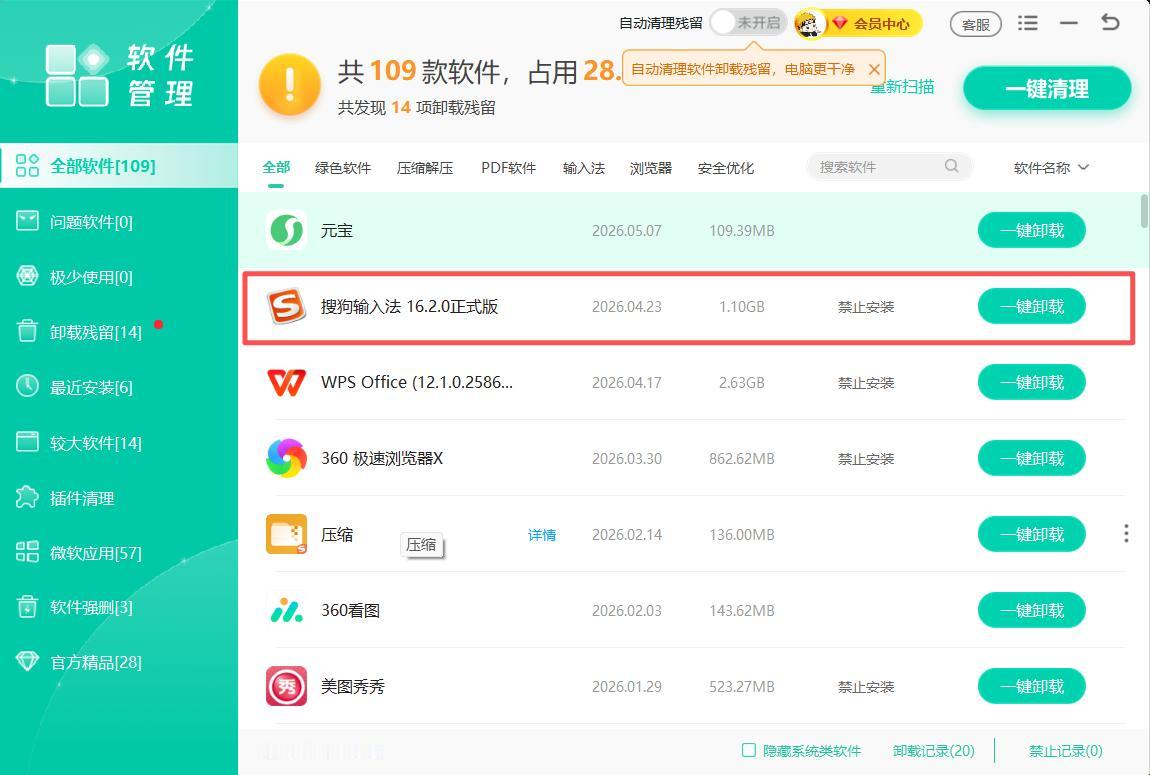Click 一键卸载 for 元宝
Image resolution: width=1150 pixels, height=775 pixels.
pos(1031,230)
